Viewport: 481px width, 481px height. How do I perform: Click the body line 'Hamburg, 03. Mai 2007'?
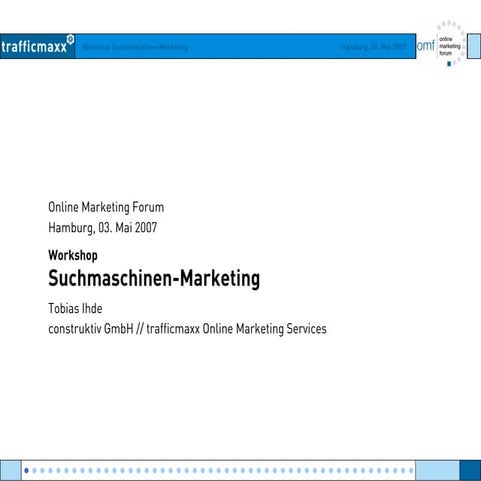pos(103,228)
